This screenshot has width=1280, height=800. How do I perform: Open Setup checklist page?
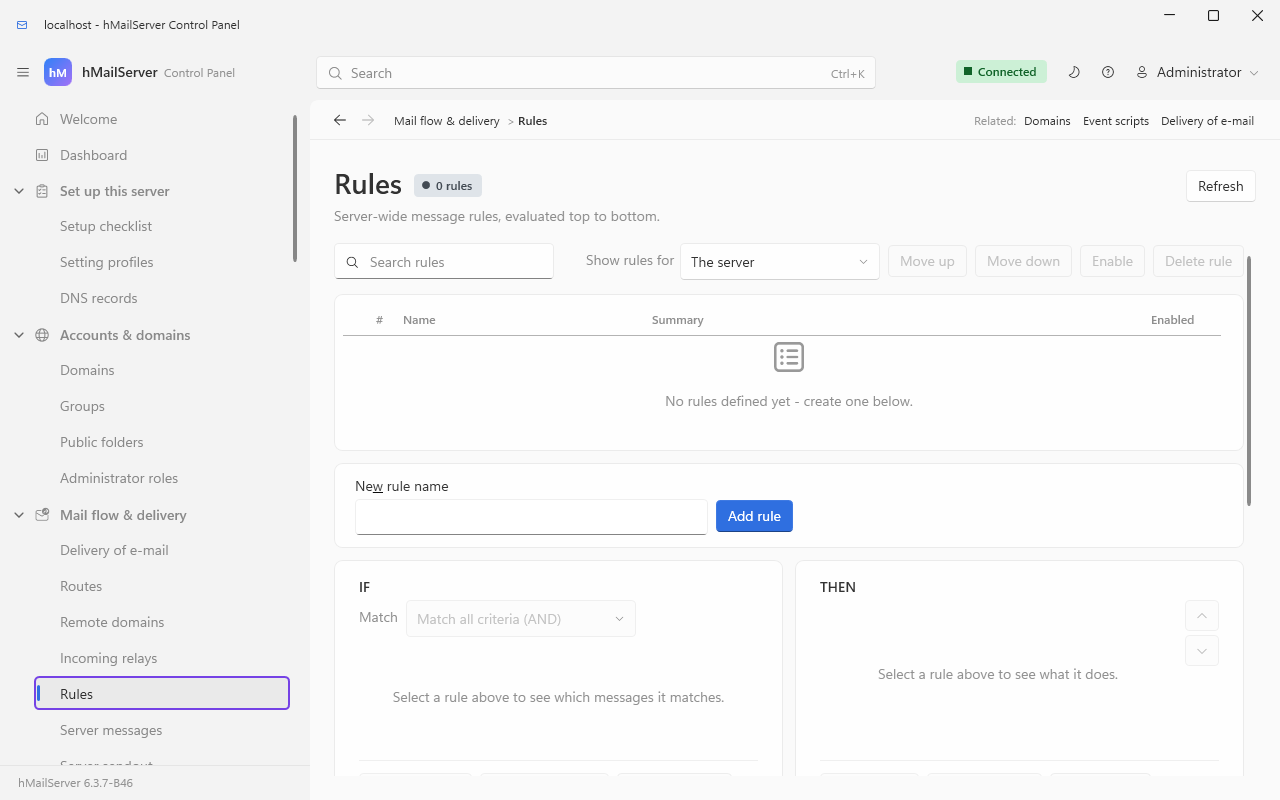pyautogui.click(x=106, y=226)
